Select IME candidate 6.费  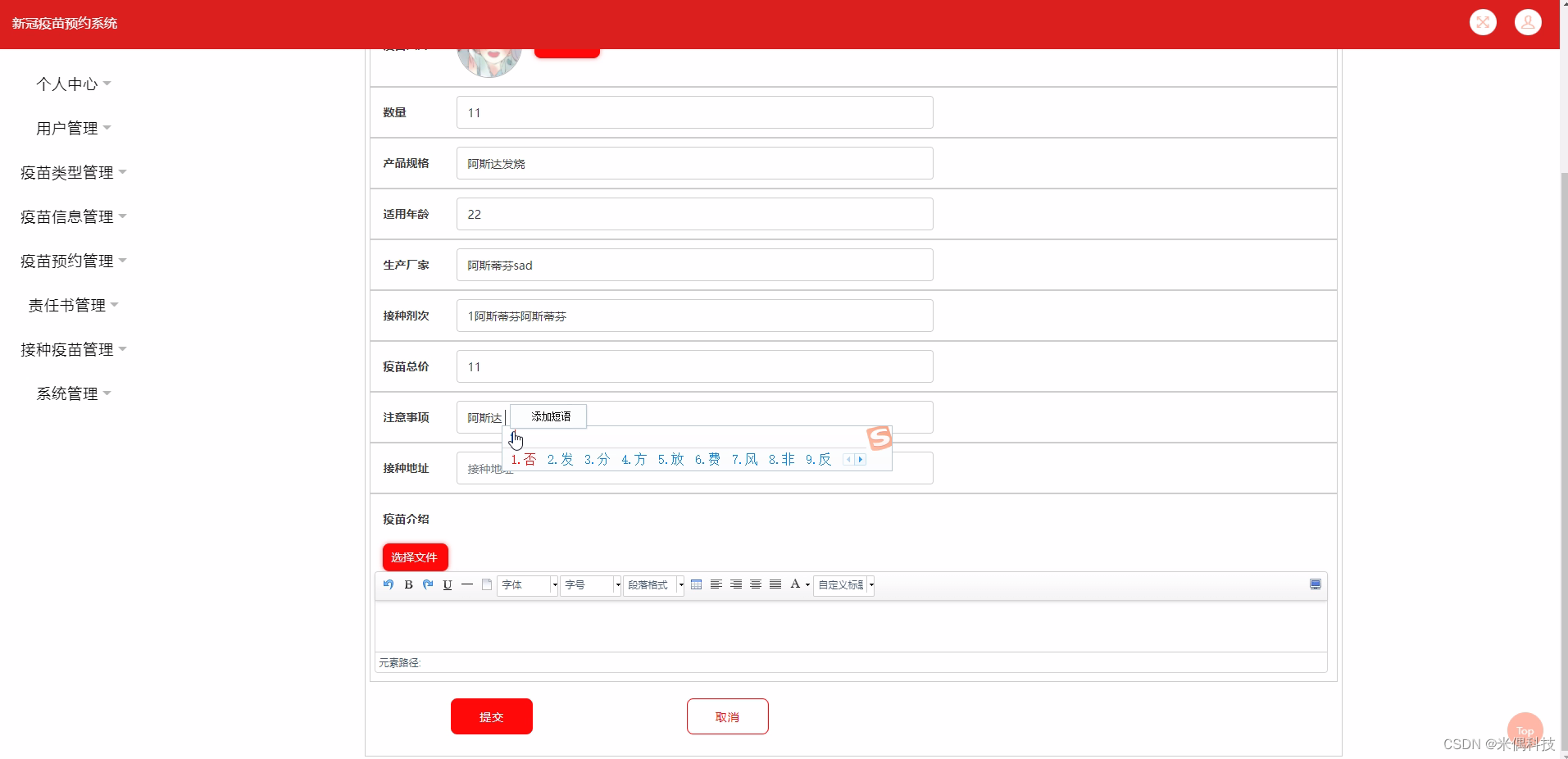click(708, 460)
